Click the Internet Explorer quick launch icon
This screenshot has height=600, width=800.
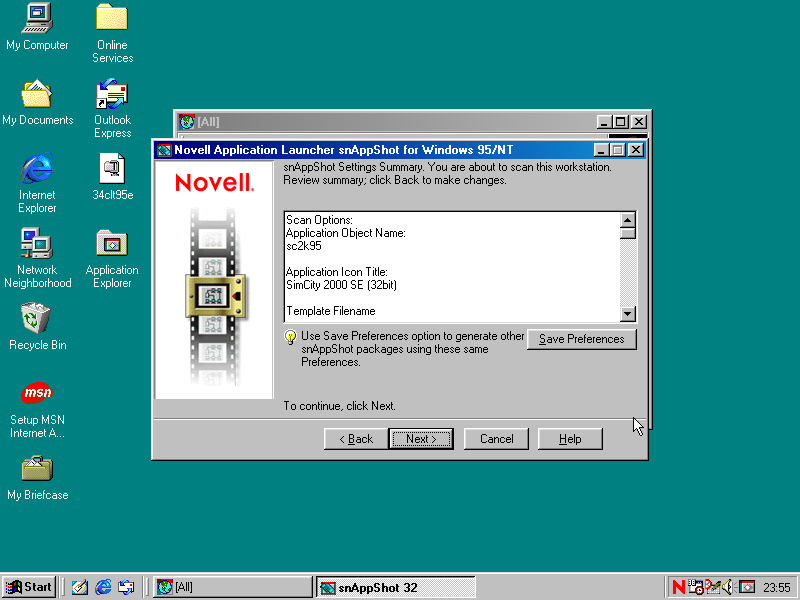click(x=103, y=587)
